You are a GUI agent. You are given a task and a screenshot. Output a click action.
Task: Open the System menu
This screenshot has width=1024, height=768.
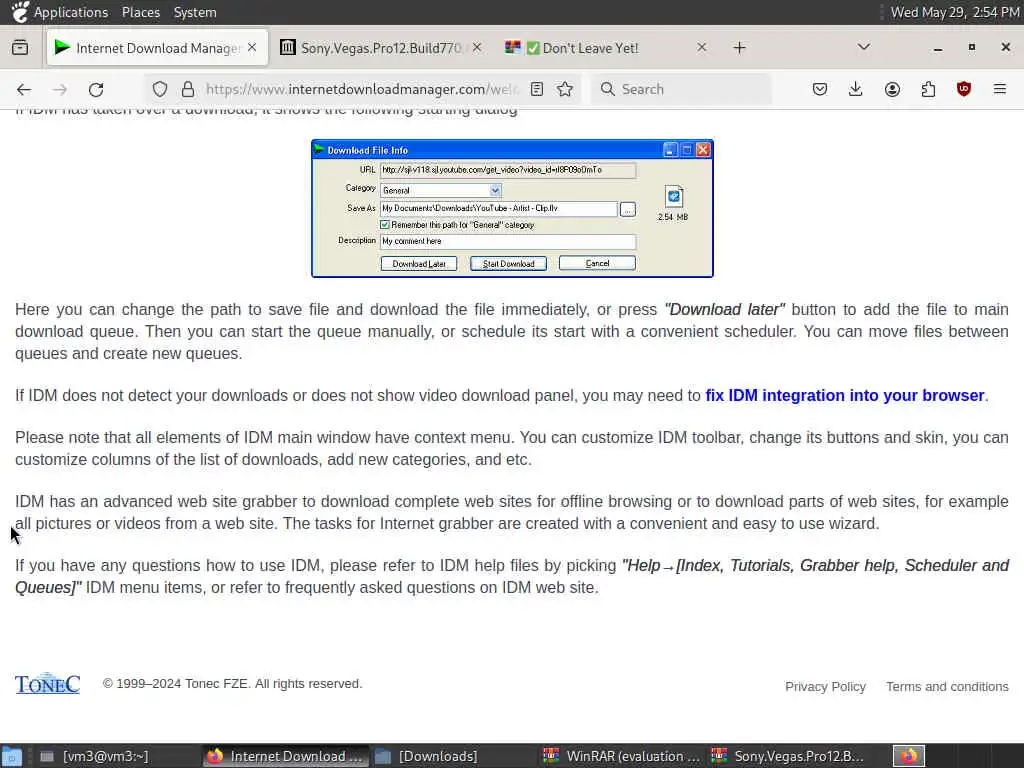click(x=195, y=12)
